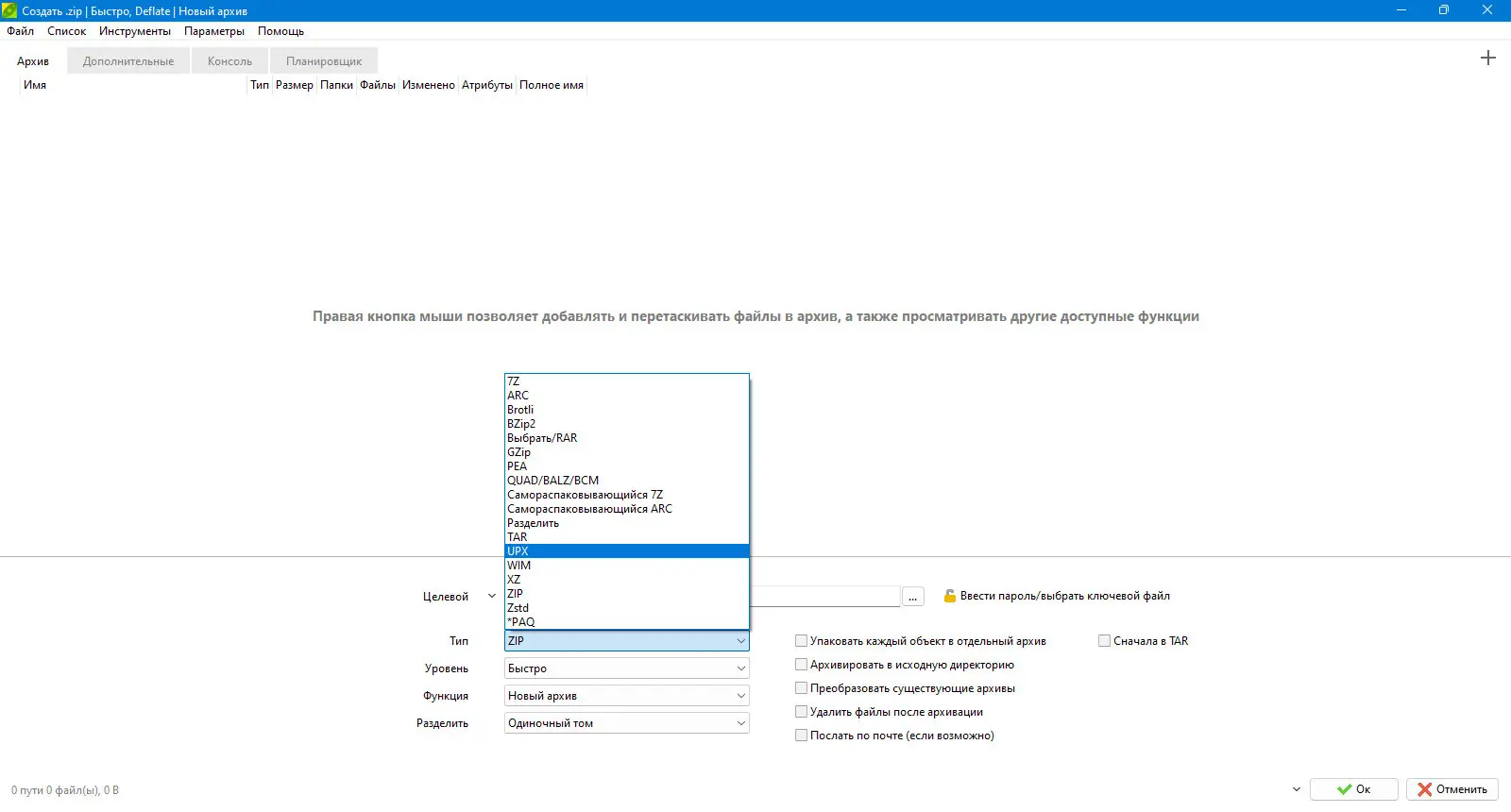Switch to the Планировщик tab
Viewport: 1511px width, 812px height.
point(324,61)
